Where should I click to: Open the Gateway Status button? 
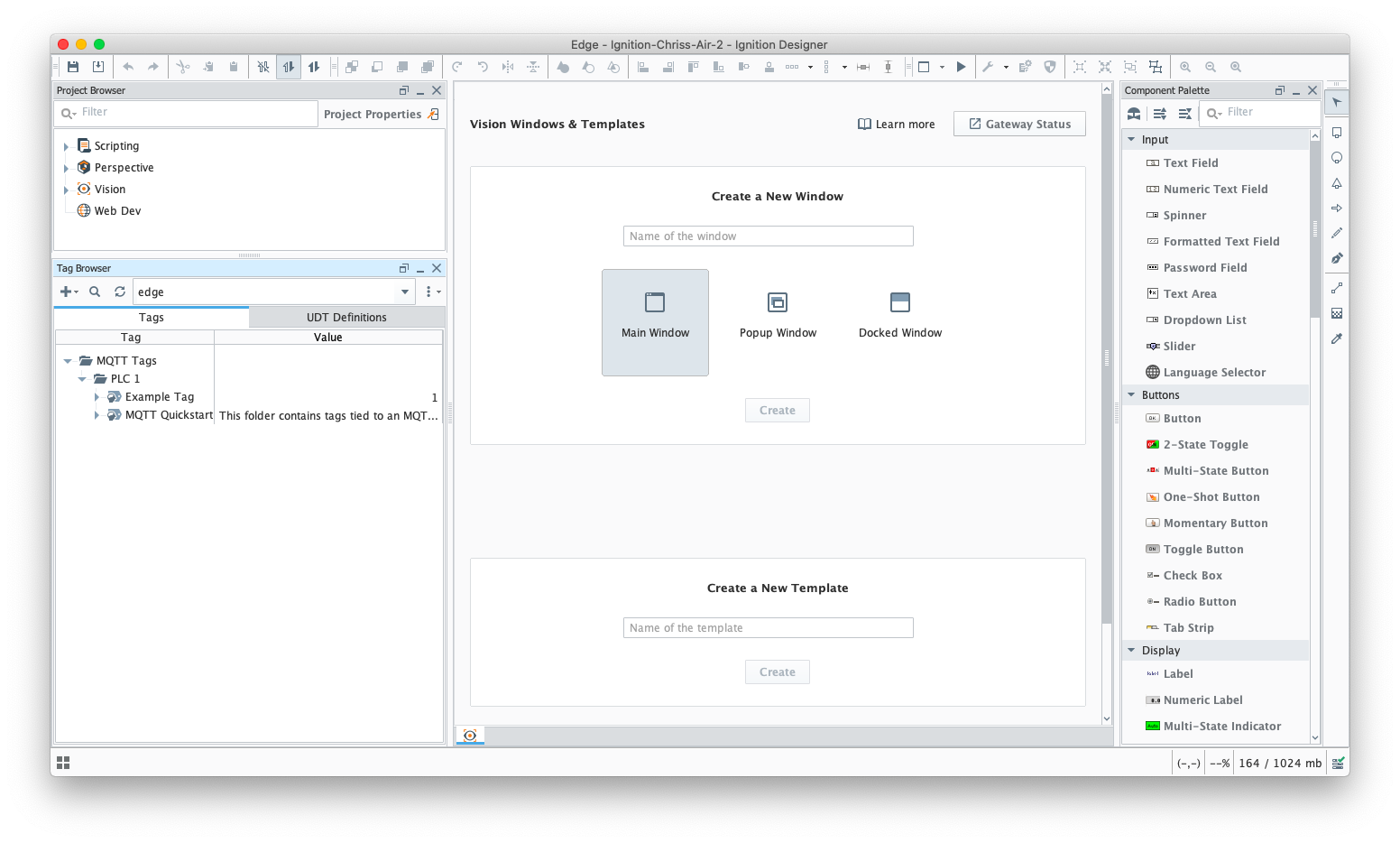(1019, 125)
